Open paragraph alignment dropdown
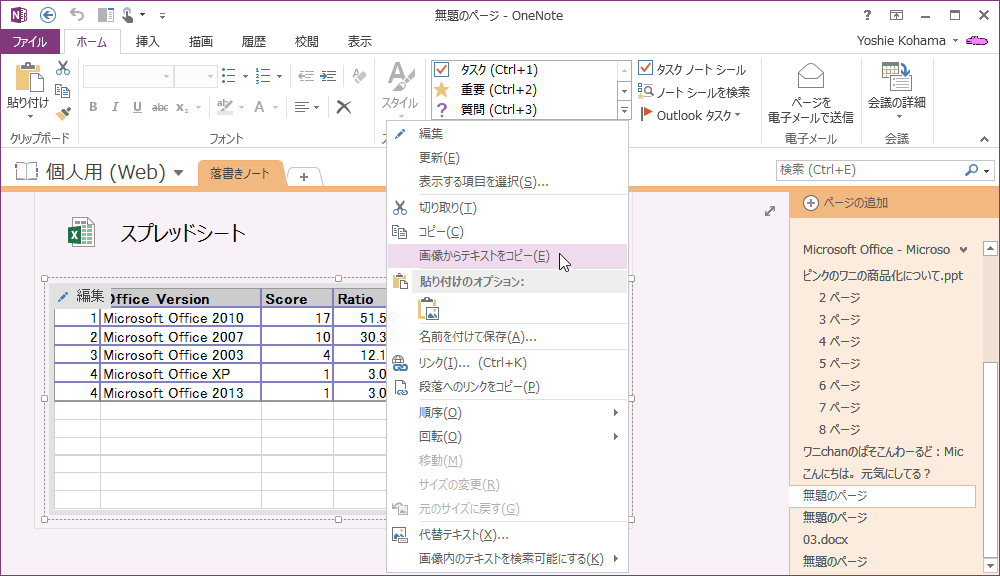The width and height of the screenshot is (1000, 576). coord(307,107)
